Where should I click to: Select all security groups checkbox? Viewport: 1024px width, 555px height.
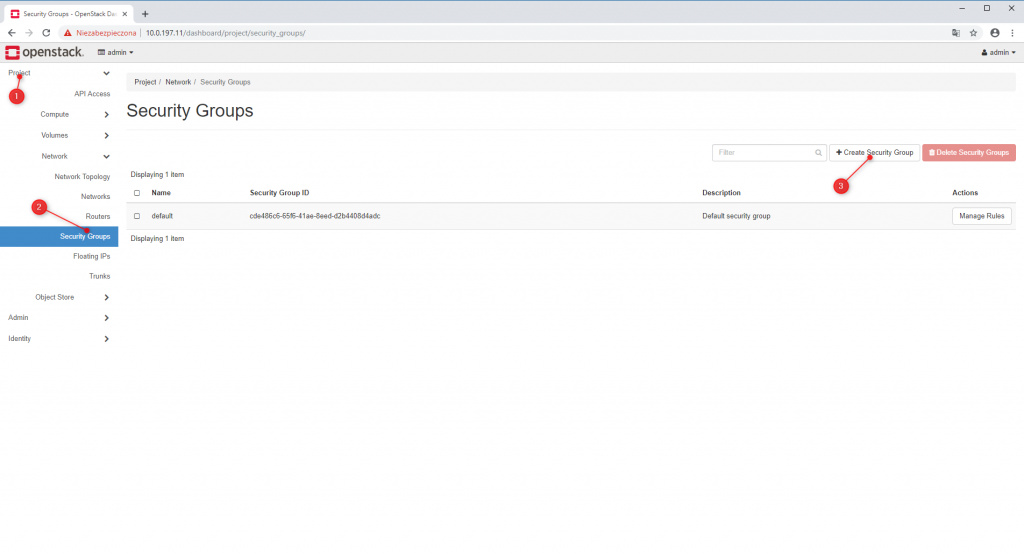tap(137, 193)
